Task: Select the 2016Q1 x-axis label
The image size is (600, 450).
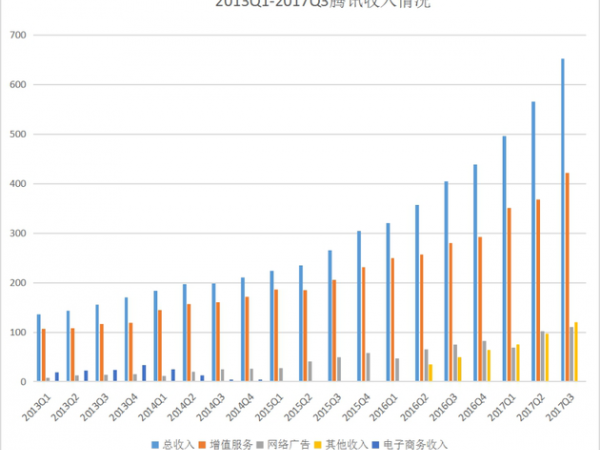Action: 386,407
